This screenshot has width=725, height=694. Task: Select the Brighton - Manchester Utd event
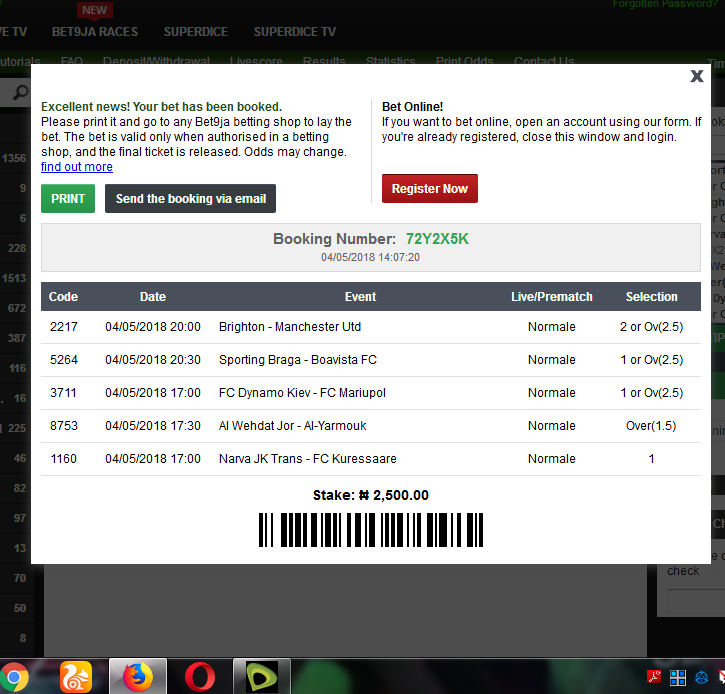(290, 326)
